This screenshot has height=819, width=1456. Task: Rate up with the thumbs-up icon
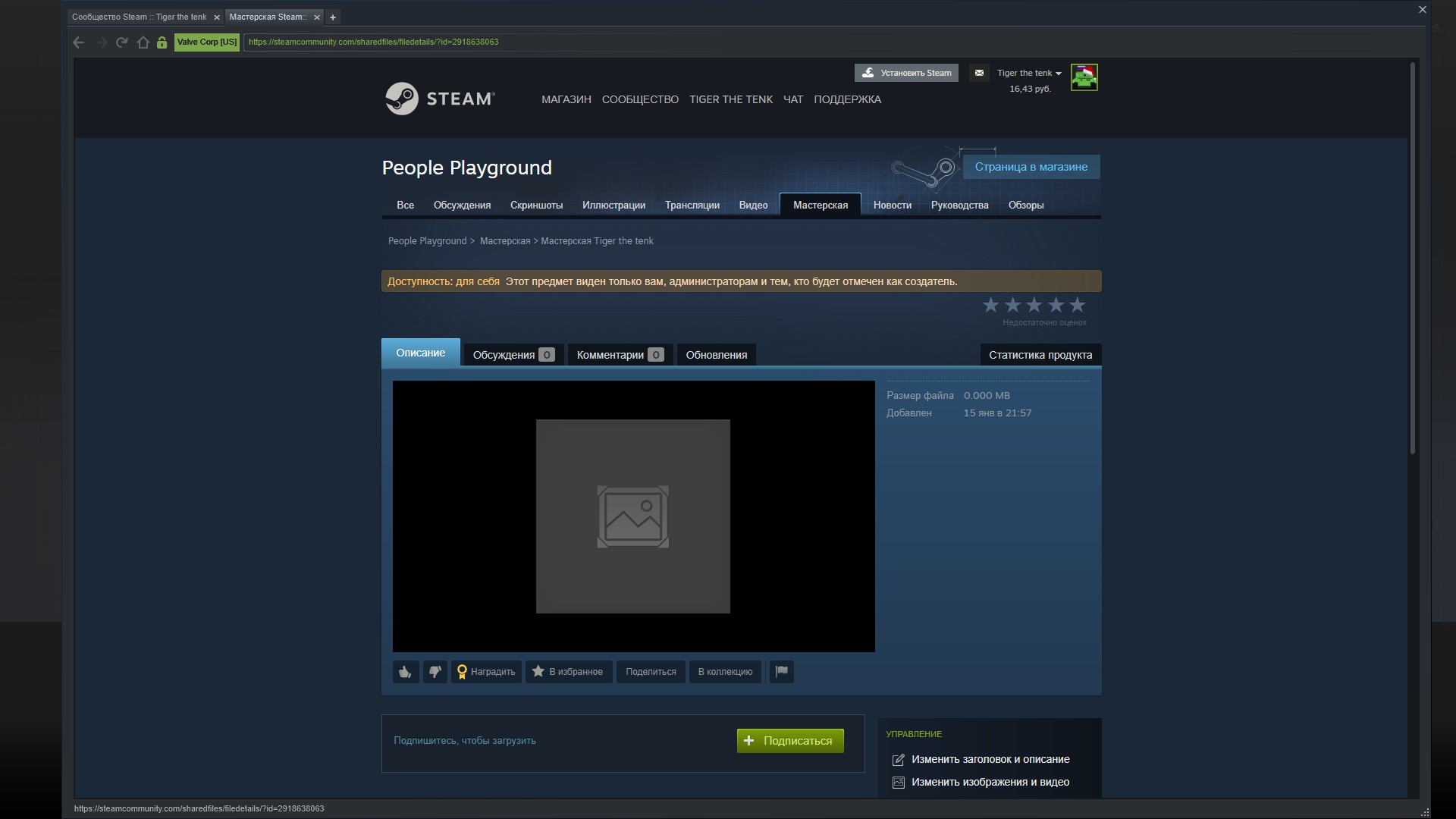(405, 672)
